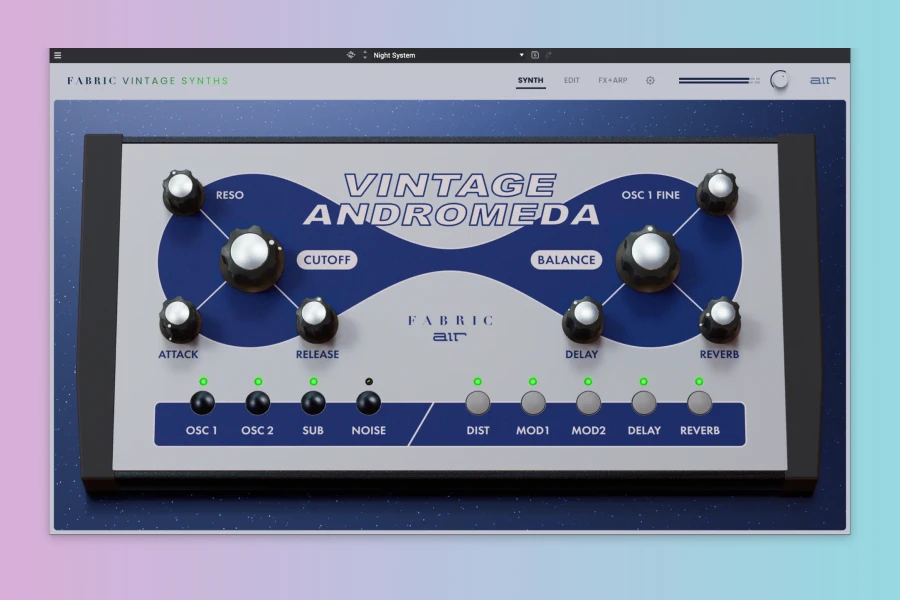900x600 pixels.
Task: Click the green LED above MOD2
Action: [588, 381]
